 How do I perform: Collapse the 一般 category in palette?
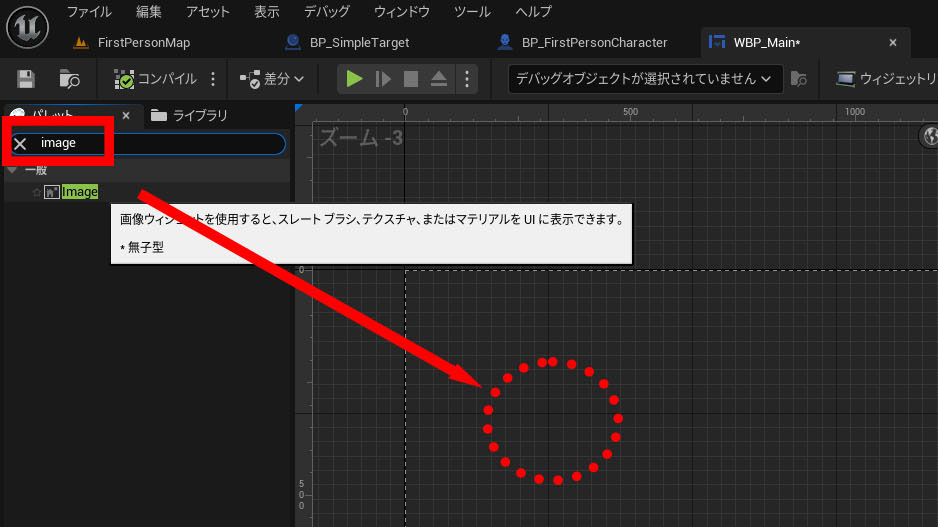(x=12, y=170)
